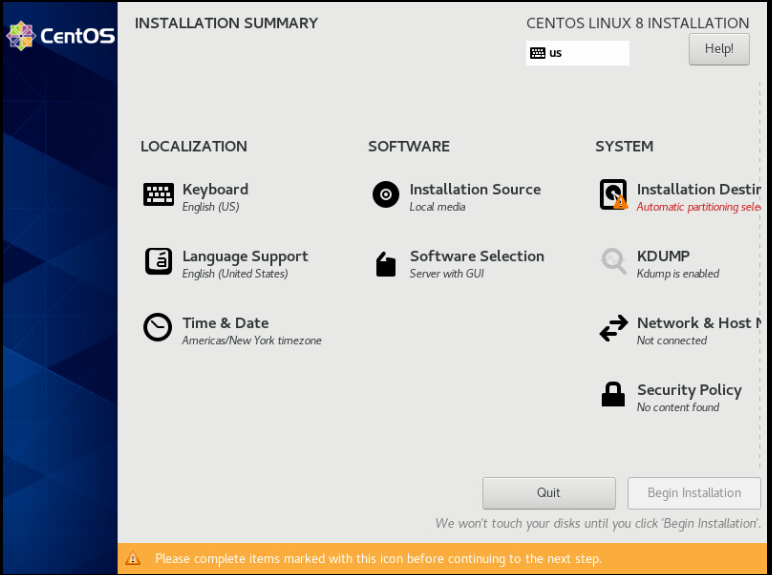Click red 'Automatic partitioning' warning text
This screenshot has width=772, height=575.
pos(699,207)
